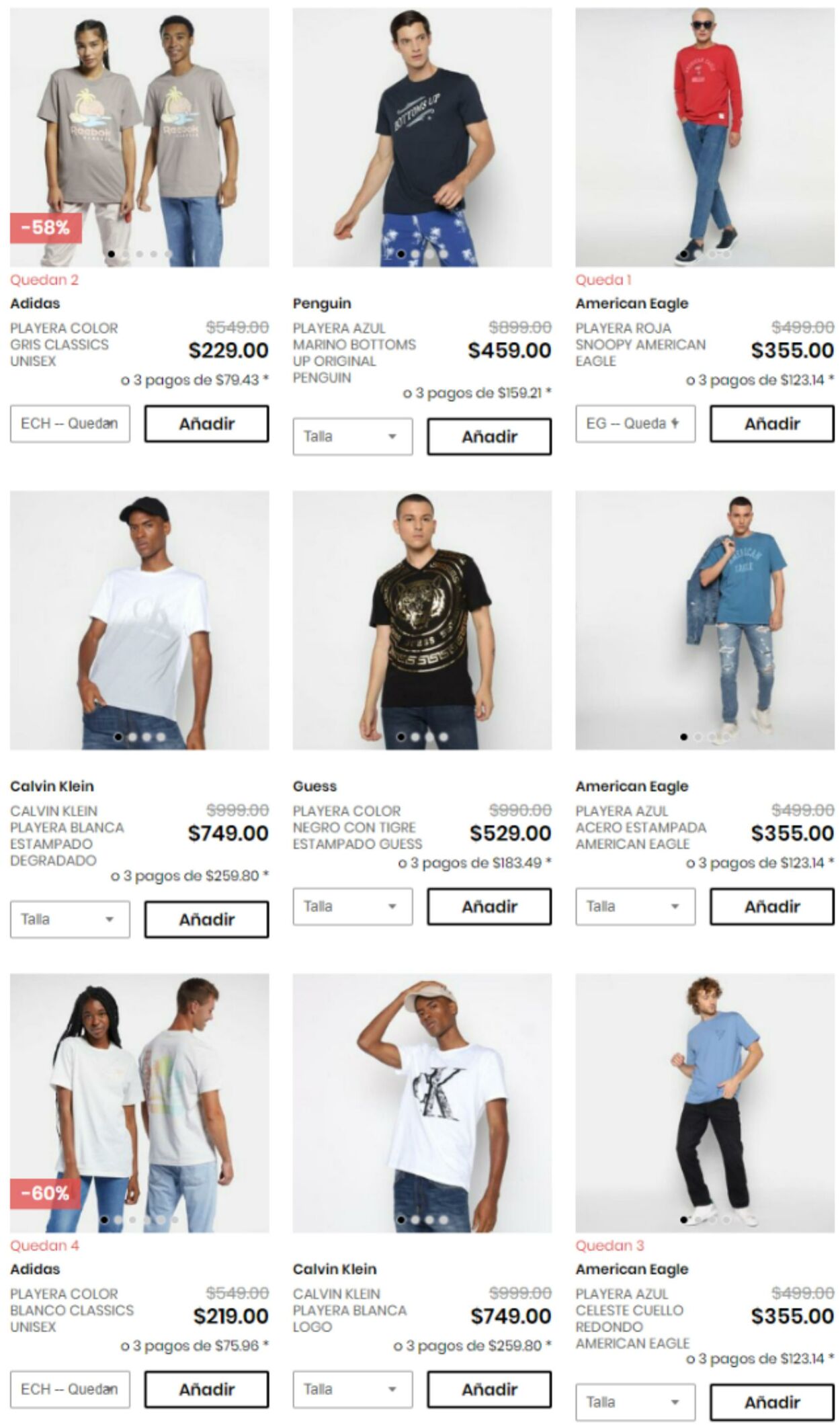Click the -60% discount badge on Adidas blanco
The image size is (840, 1428).
pyautogui.click(x=45, y=1193)
